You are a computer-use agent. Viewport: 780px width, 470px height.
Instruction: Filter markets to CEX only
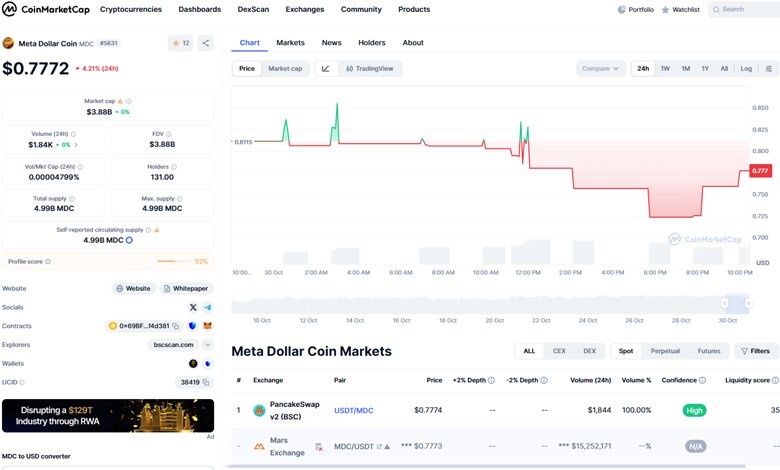click(559, 351)
